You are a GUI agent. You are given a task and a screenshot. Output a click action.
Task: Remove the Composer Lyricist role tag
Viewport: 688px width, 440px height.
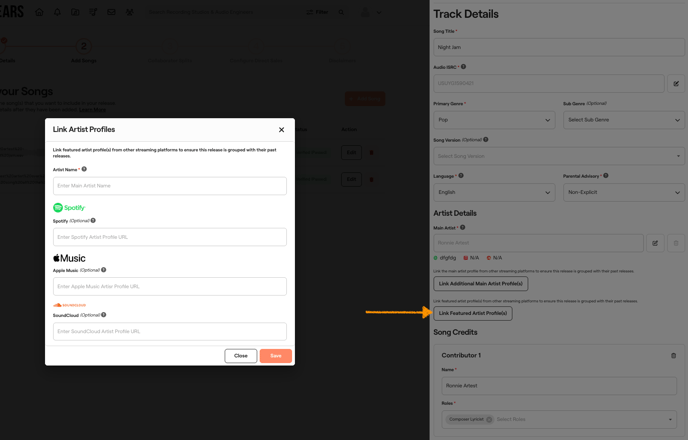[x=489, y=419]
